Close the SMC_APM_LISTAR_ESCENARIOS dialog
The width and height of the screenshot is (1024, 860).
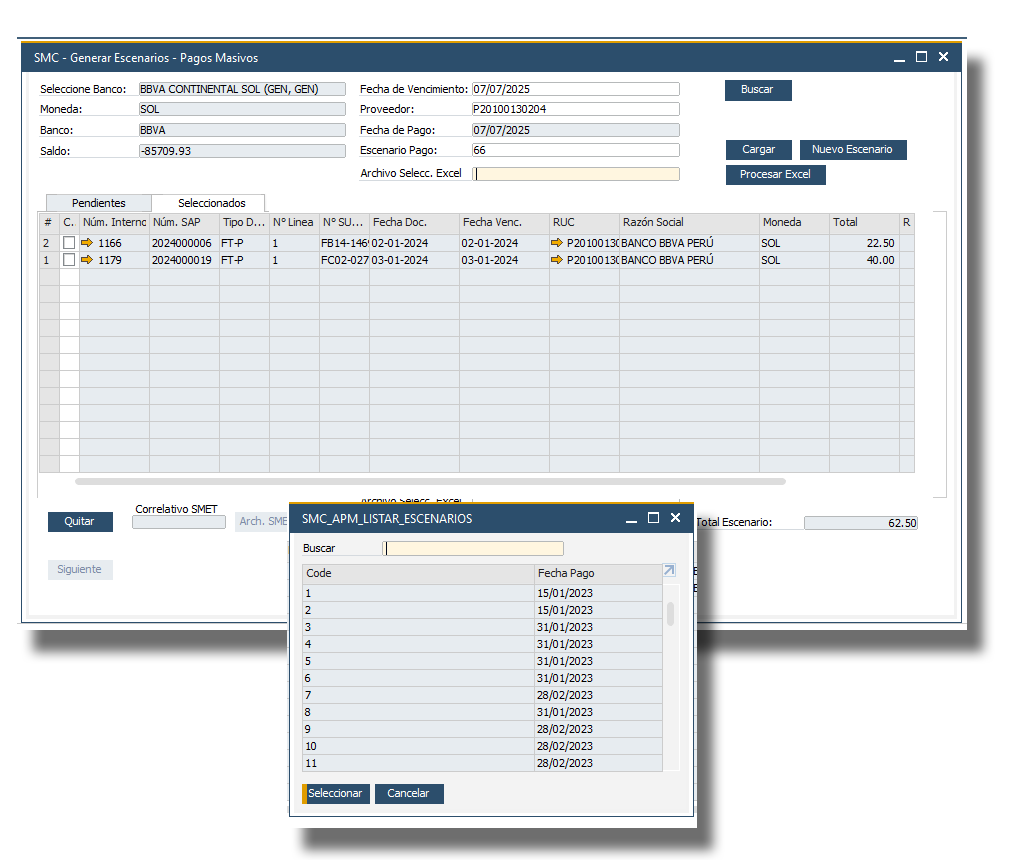pos(676,518)
